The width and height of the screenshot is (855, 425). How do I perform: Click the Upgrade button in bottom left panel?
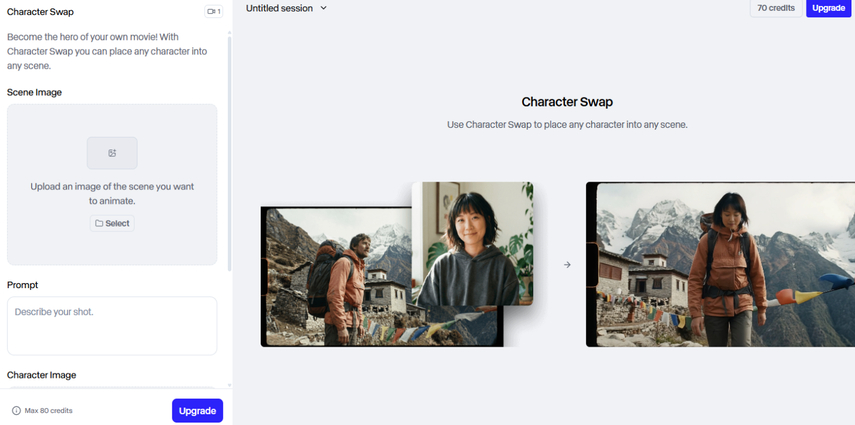197,411
